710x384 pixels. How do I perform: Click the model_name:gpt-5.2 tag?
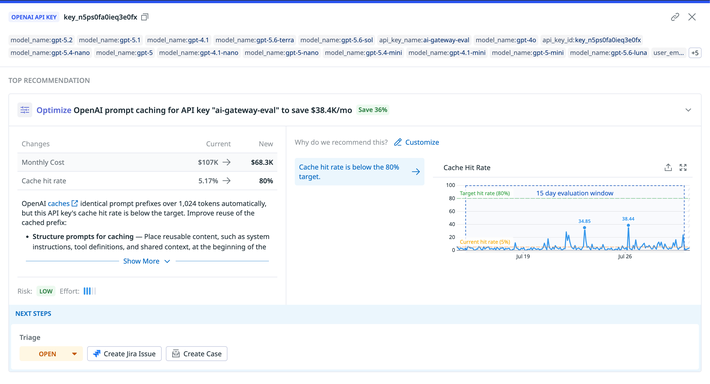[41, 40]
